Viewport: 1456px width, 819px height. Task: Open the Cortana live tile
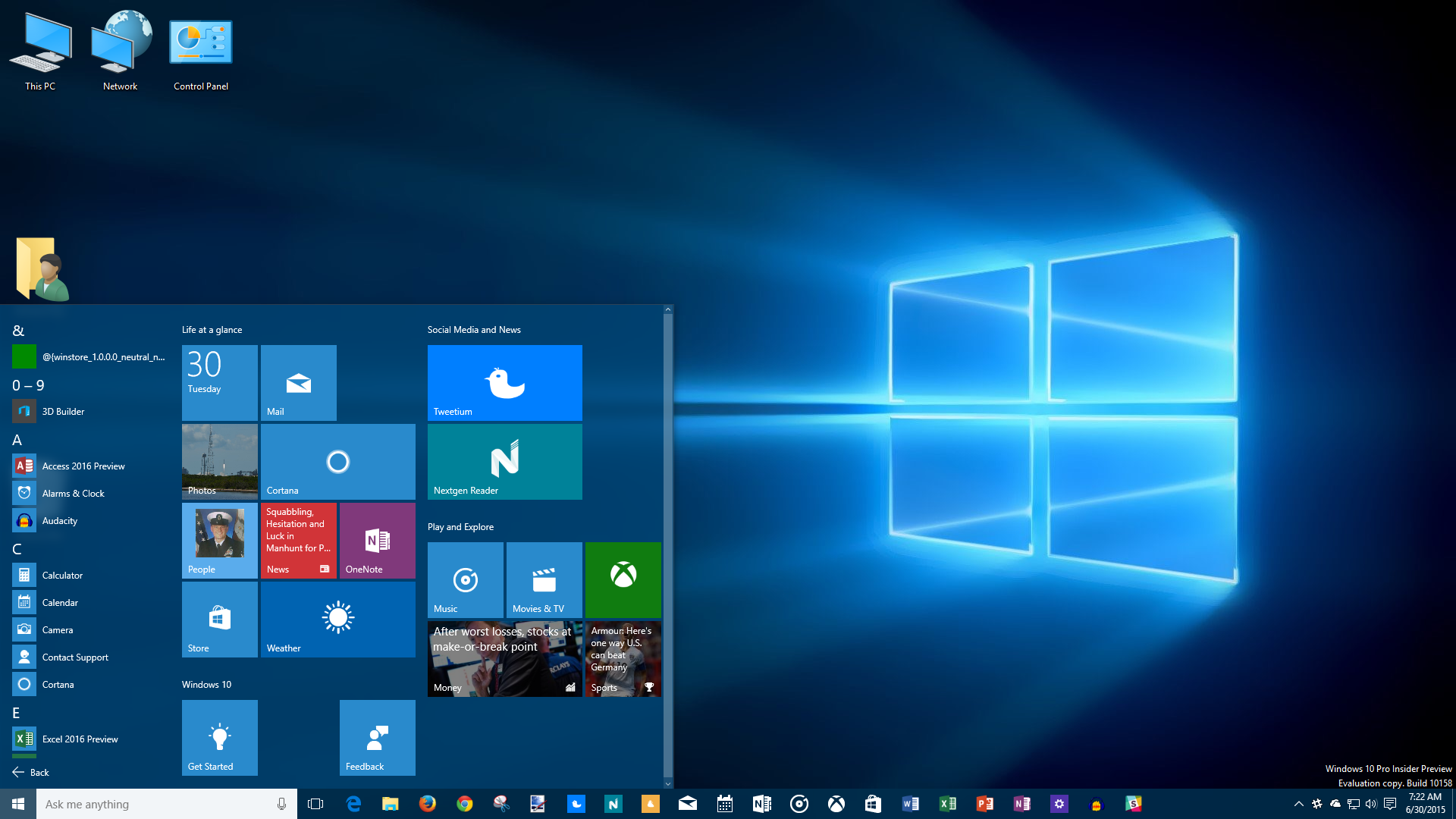tap(337, 461)
